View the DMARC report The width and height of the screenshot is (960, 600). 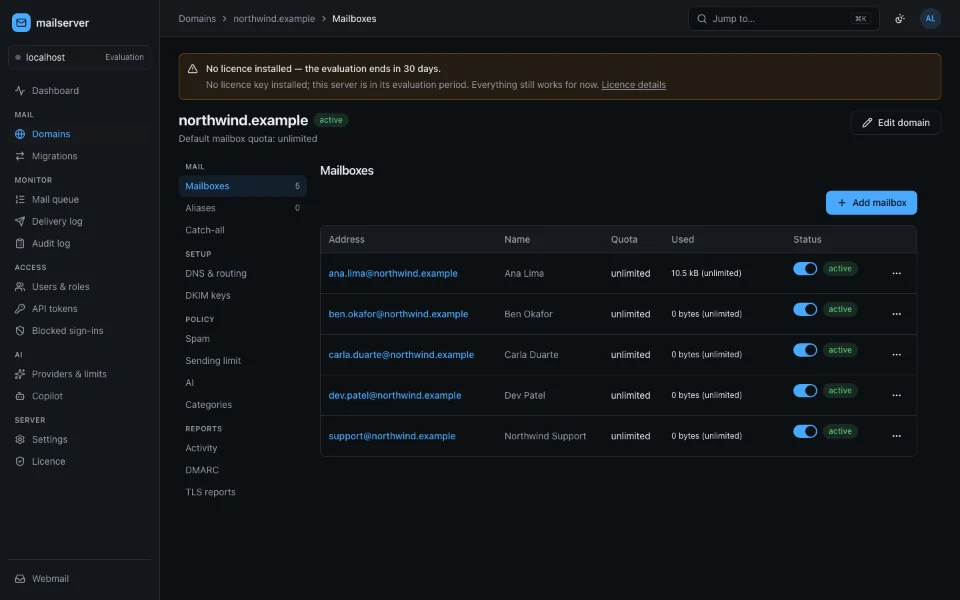pyautogui.click(x=242, y=470)
